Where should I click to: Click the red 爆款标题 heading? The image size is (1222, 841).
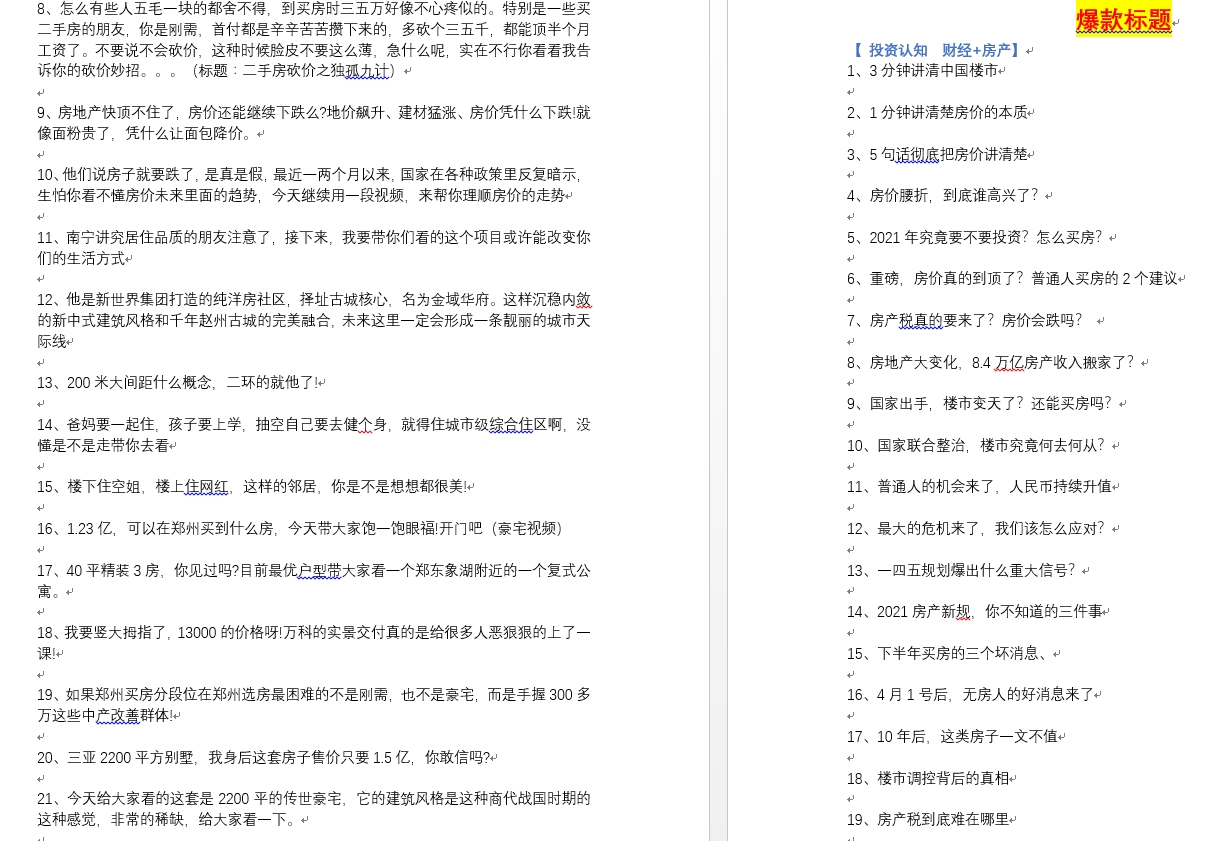point(1122,20)
